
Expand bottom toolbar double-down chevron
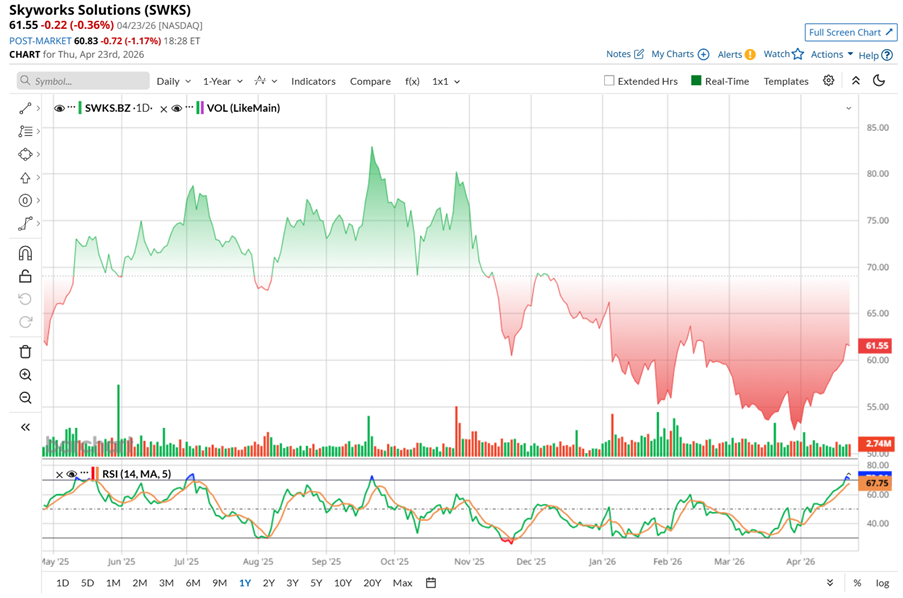(830, 582)
